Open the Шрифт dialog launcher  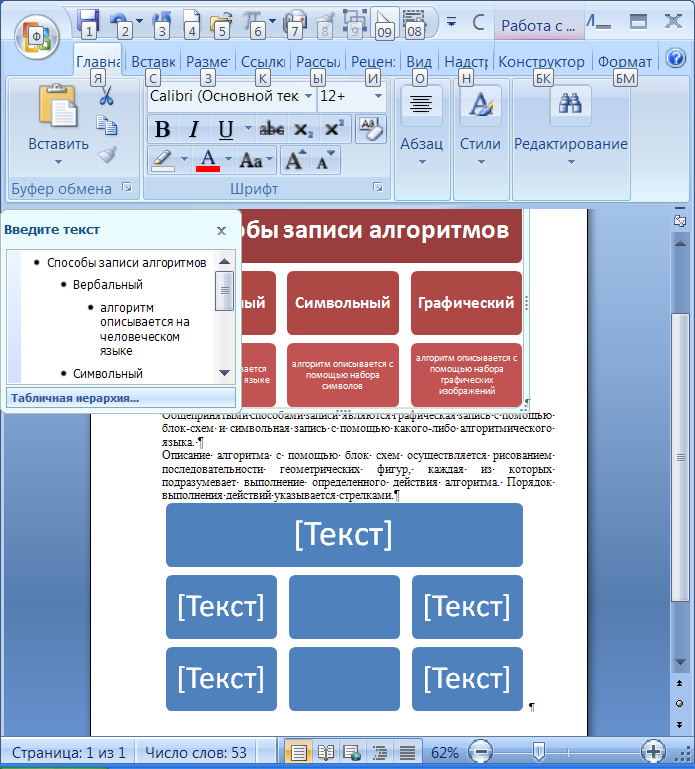click(378, 187)
